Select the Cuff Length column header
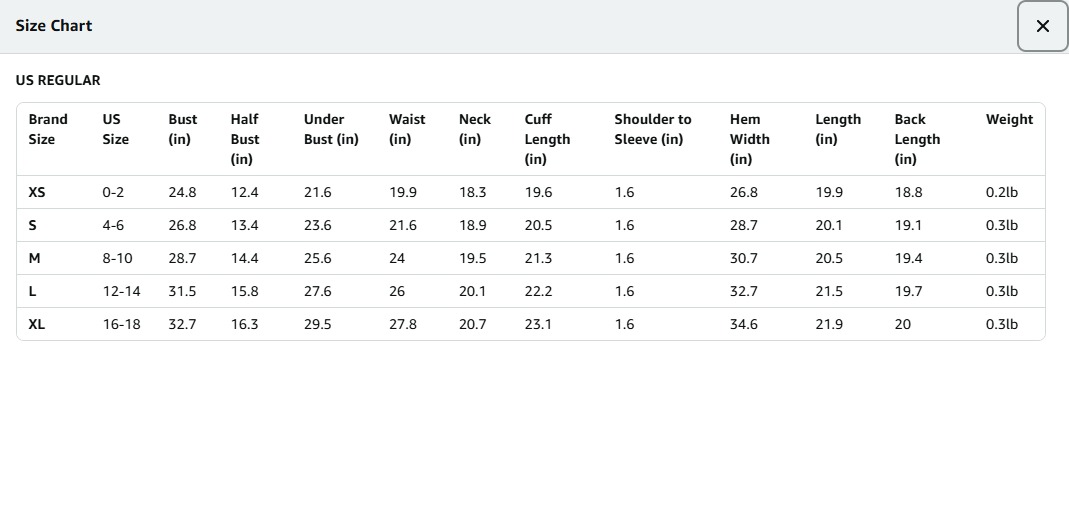This screenshot has height=506, width=1069. (547, 139)
